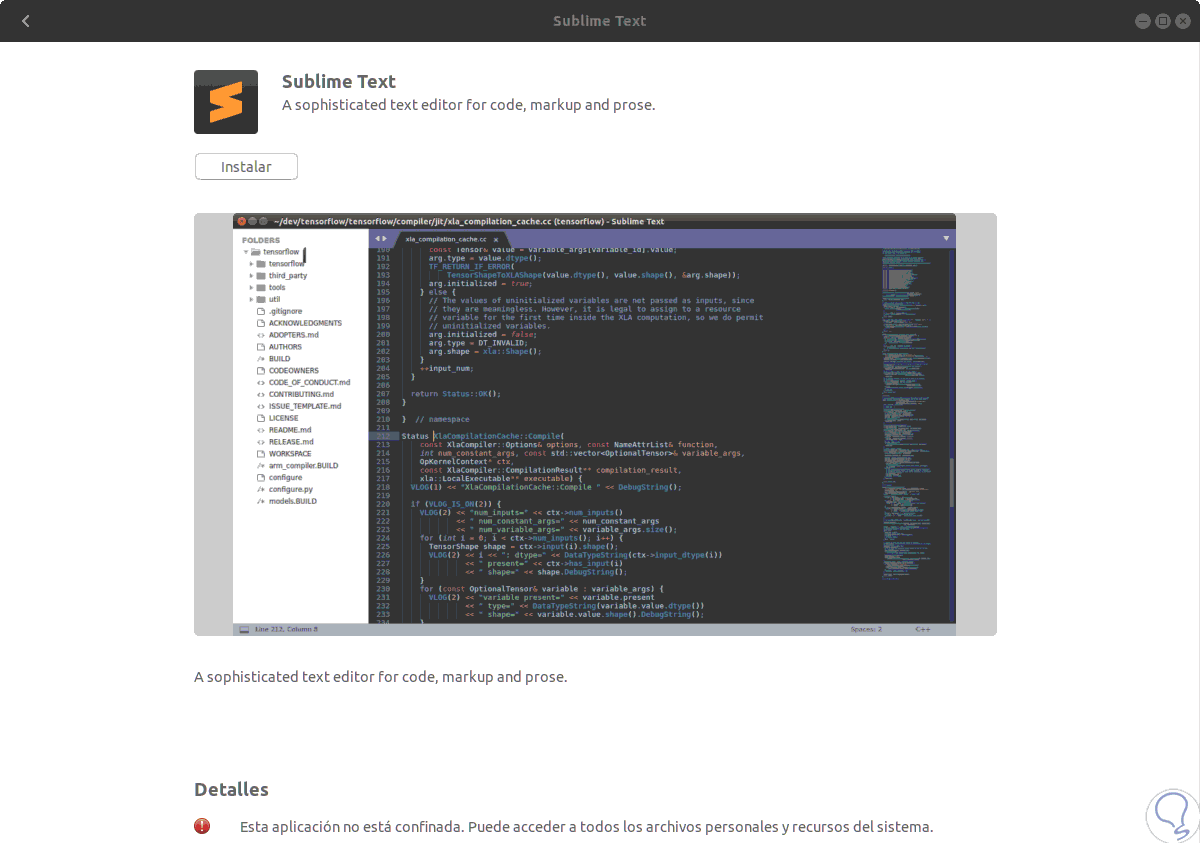
Task: Open configure.py file in sidebar
Action: tap(291, 490)
